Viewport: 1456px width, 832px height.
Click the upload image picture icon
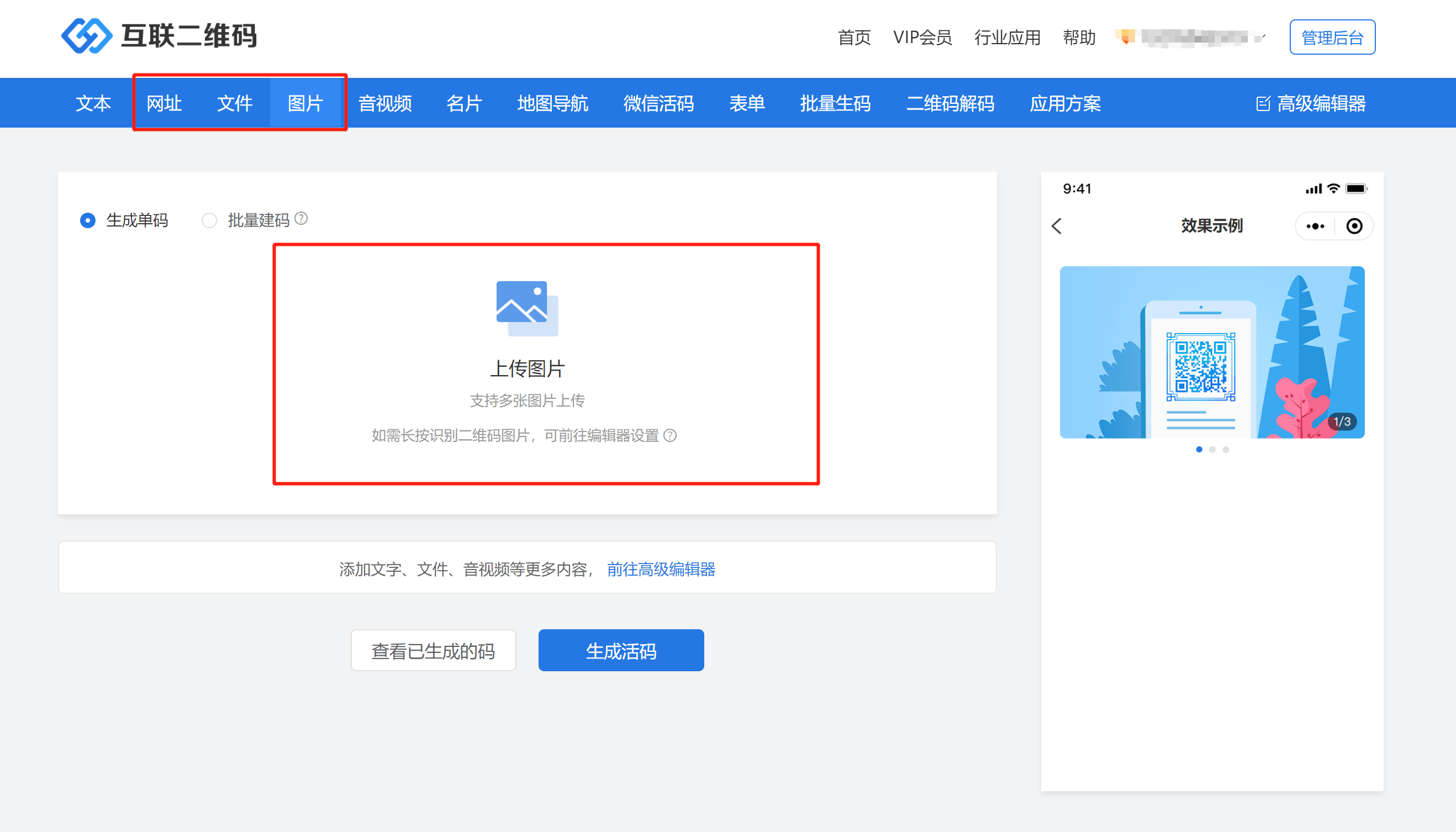coord(526,308)
